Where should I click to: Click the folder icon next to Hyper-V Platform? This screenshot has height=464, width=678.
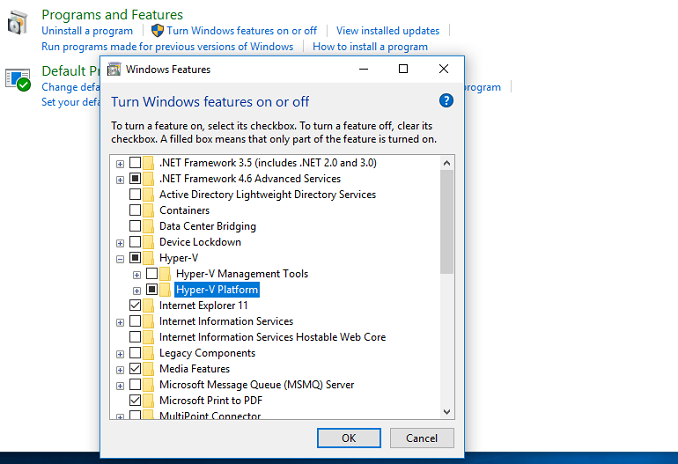point(165,289)
